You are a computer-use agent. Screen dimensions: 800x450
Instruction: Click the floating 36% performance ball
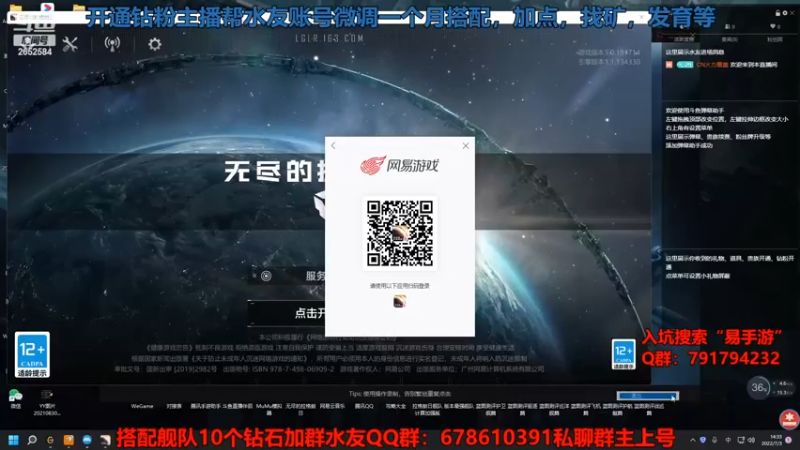coord(758,388)
